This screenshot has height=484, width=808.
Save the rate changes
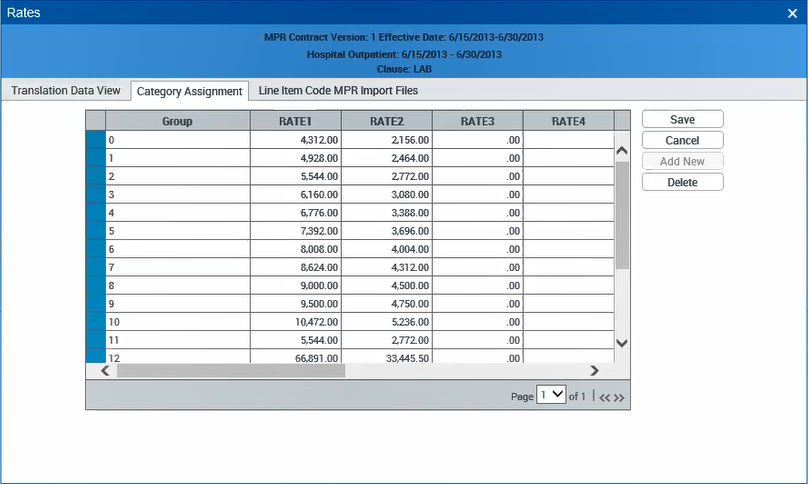[682, 120]
